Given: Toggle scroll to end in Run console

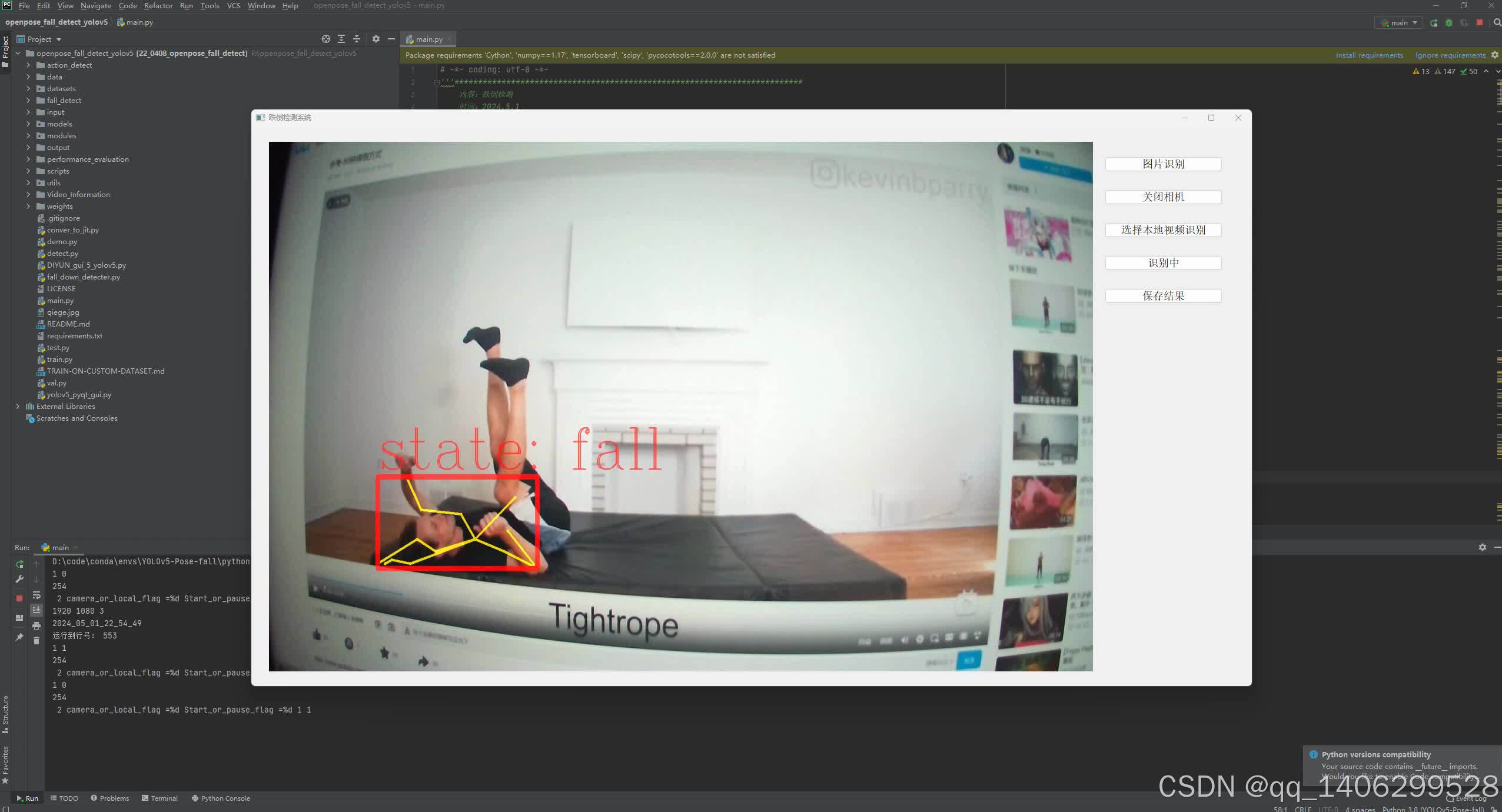Looking at the screenshot, I should click(x=36, y=610).
